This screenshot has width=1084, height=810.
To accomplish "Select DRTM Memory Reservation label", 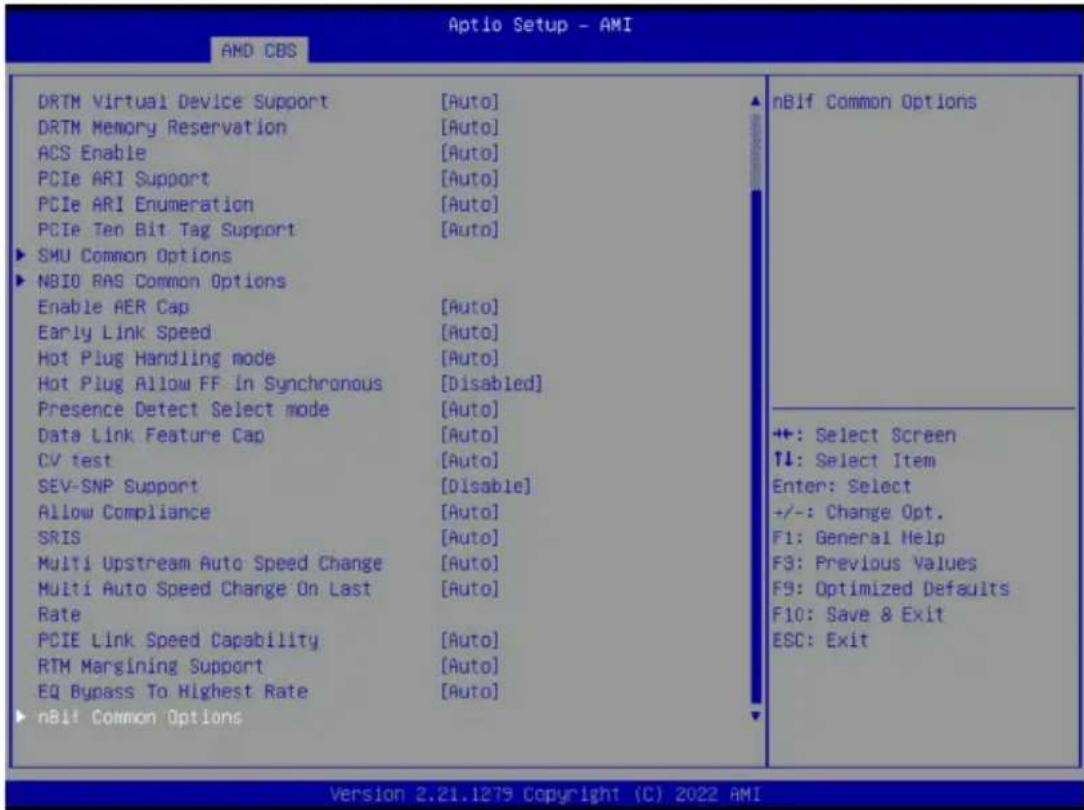I will (x=162, y=127).
